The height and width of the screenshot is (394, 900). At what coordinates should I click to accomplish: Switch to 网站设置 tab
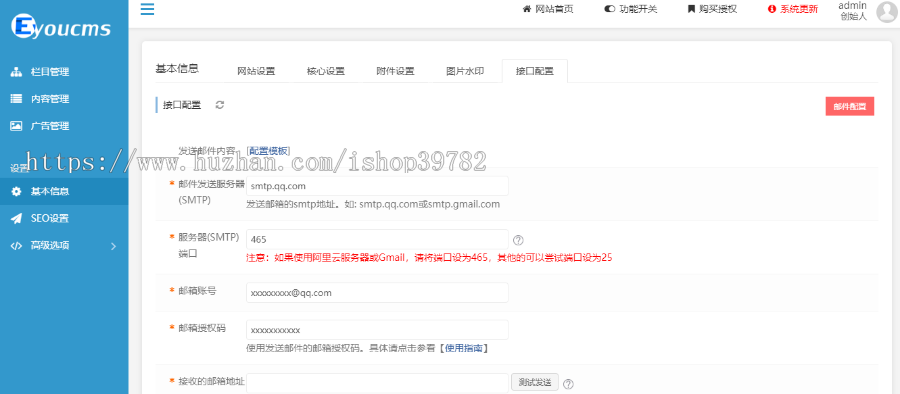pos(256,71)
